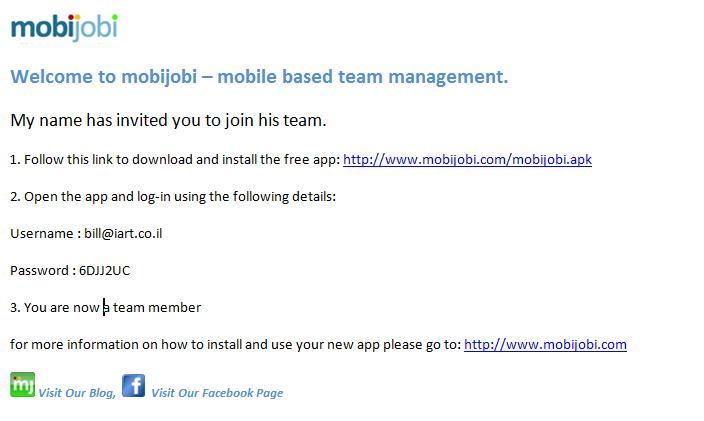
Task: Click the blue Facebook icon
Action: coord(133,384)
